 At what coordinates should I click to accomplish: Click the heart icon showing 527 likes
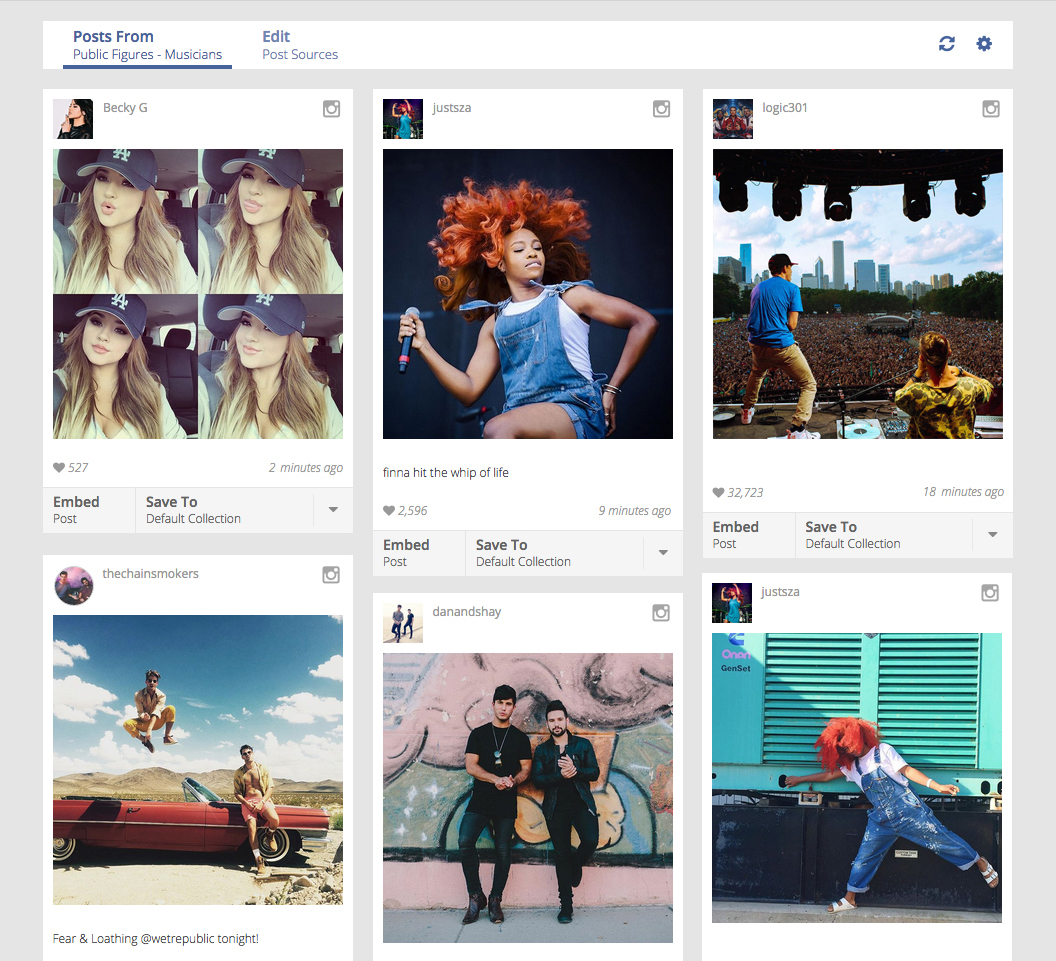pyautogui.click(x=60, y=467)
